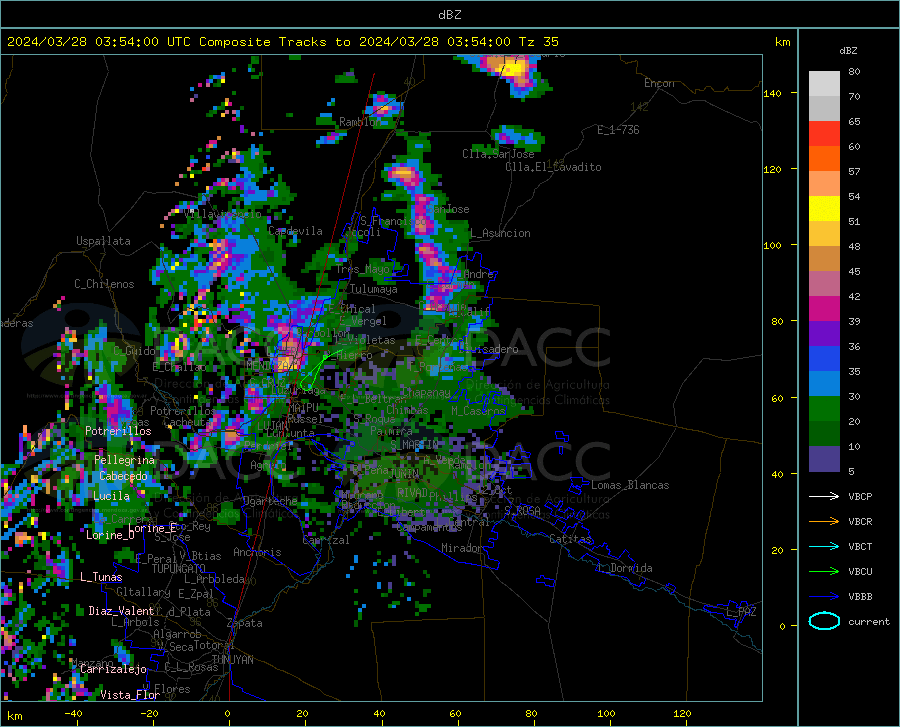Image resolution: width=900 pixels, height=727 pixels.
Task: Click the 'Diaz_Valent' map label
Action: pyautogui.click(x=121, y=611)
